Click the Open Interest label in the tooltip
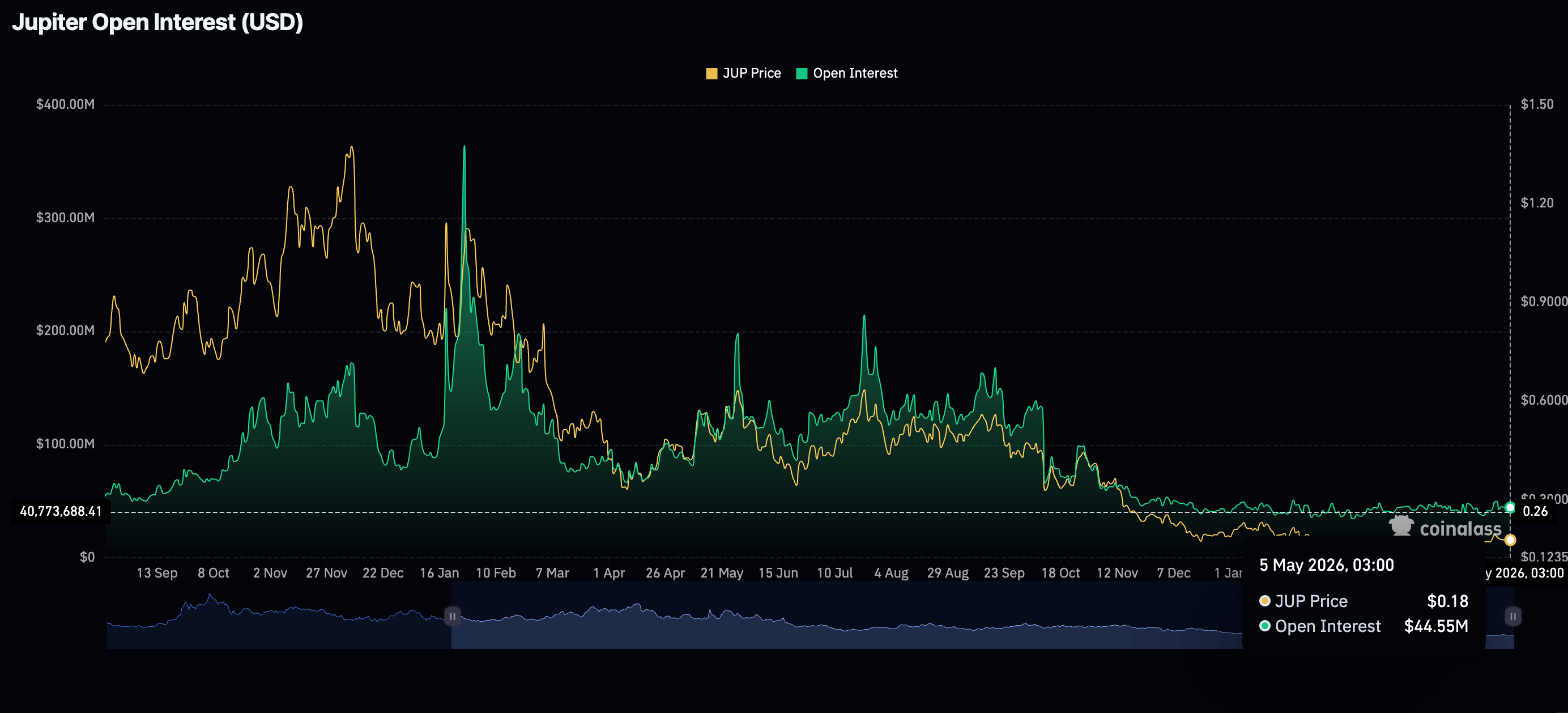 [x=1328, y=626]
